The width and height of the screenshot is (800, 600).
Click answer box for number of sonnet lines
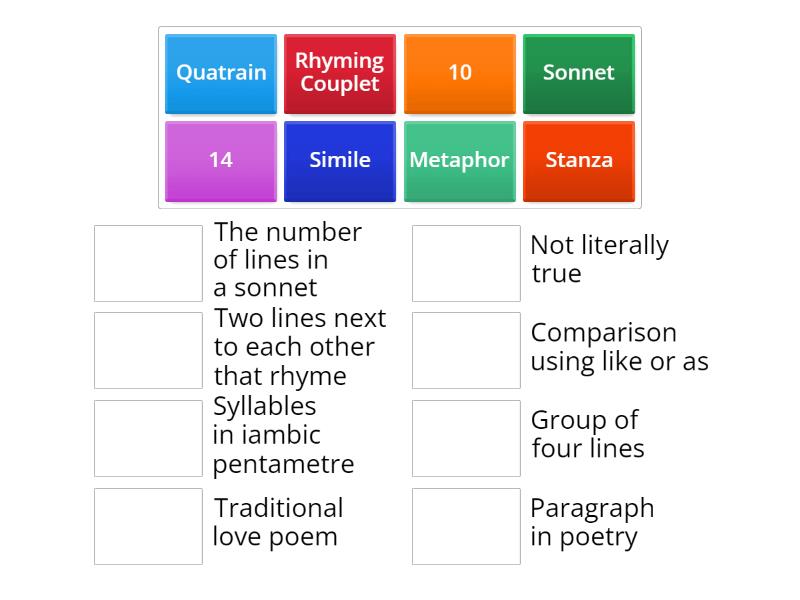(x=148, y=263)
